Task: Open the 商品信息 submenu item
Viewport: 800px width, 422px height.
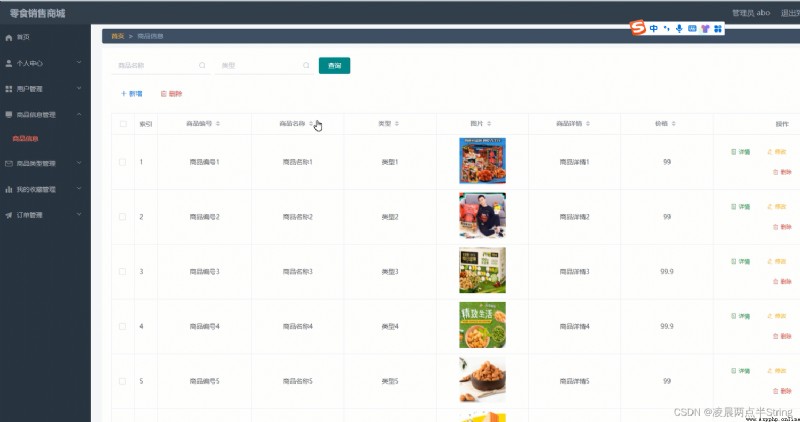Action: tap(26, 138)
